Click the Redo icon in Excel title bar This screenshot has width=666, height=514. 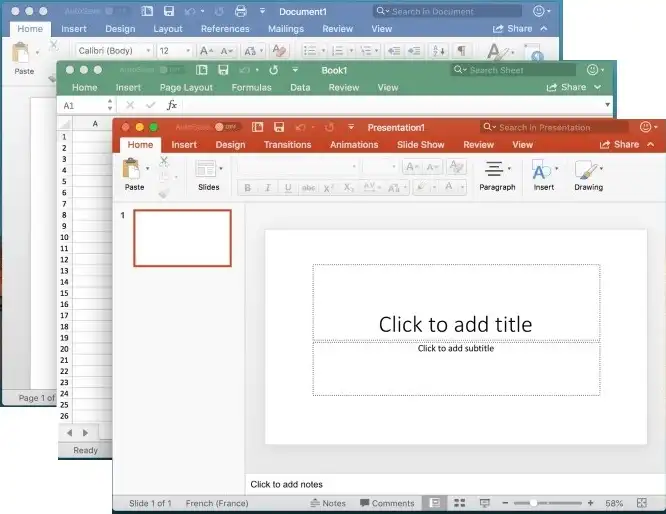(x=274, y=70)
